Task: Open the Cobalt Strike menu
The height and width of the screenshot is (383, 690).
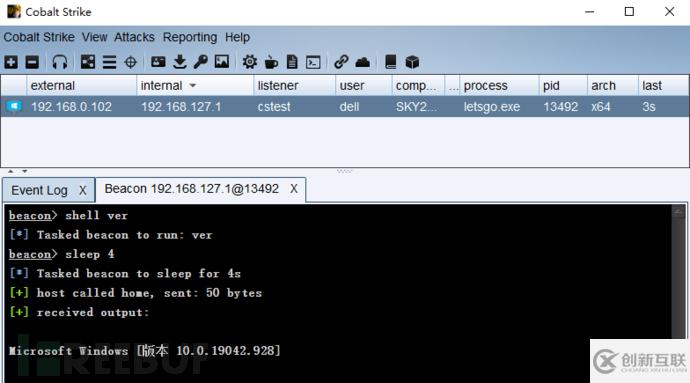Action: tap(39, 37)
